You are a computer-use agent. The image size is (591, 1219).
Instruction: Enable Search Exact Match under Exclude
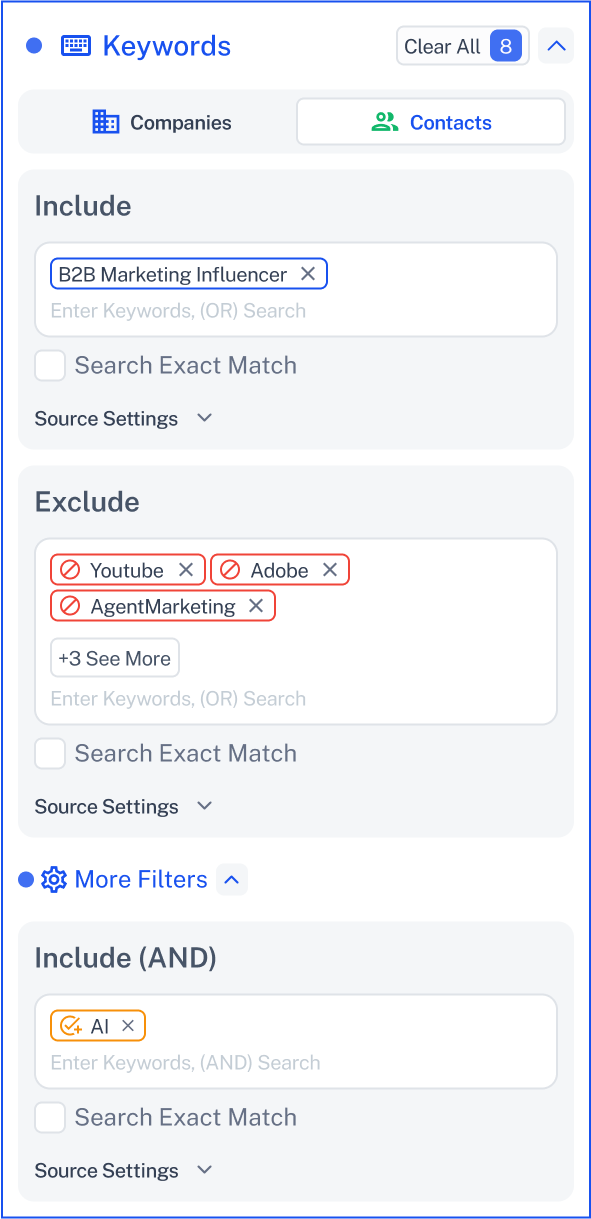tap(50, 753)
